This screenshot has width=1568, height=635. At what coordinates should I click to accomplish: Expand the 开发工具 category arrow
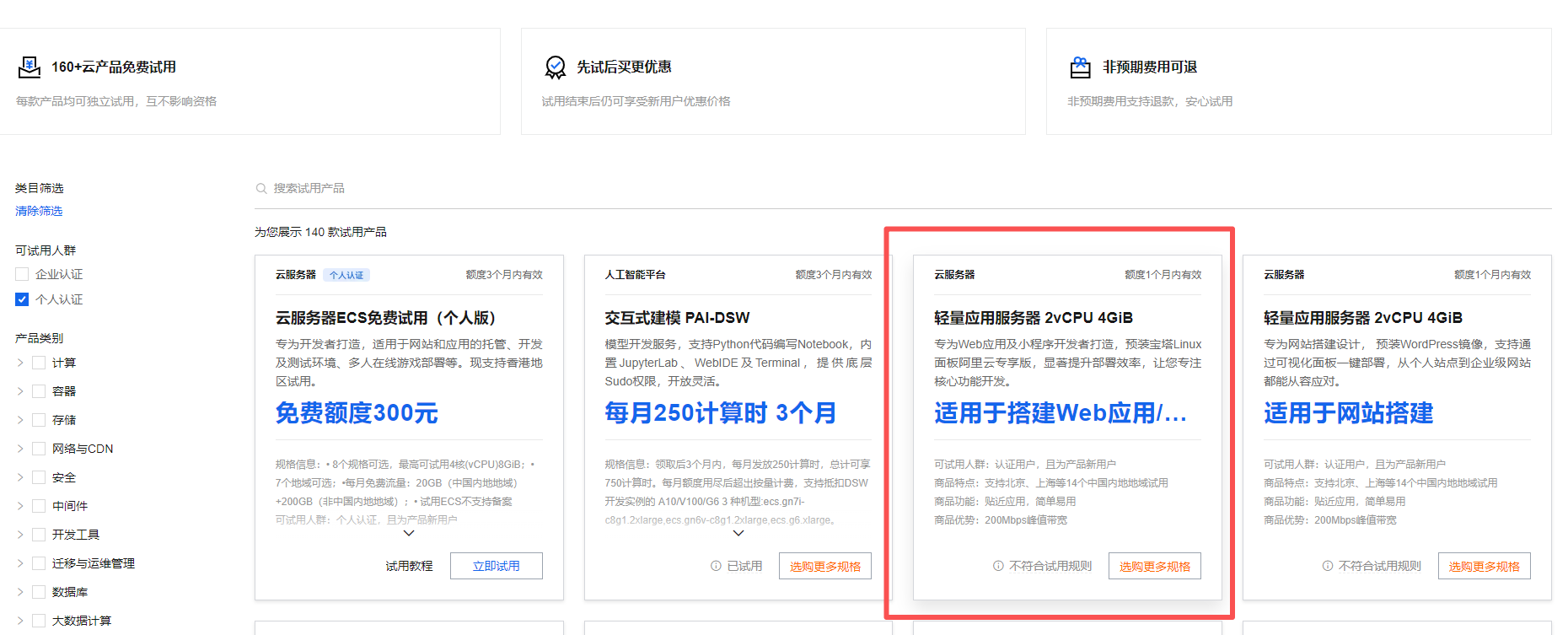tap(20, 535)
